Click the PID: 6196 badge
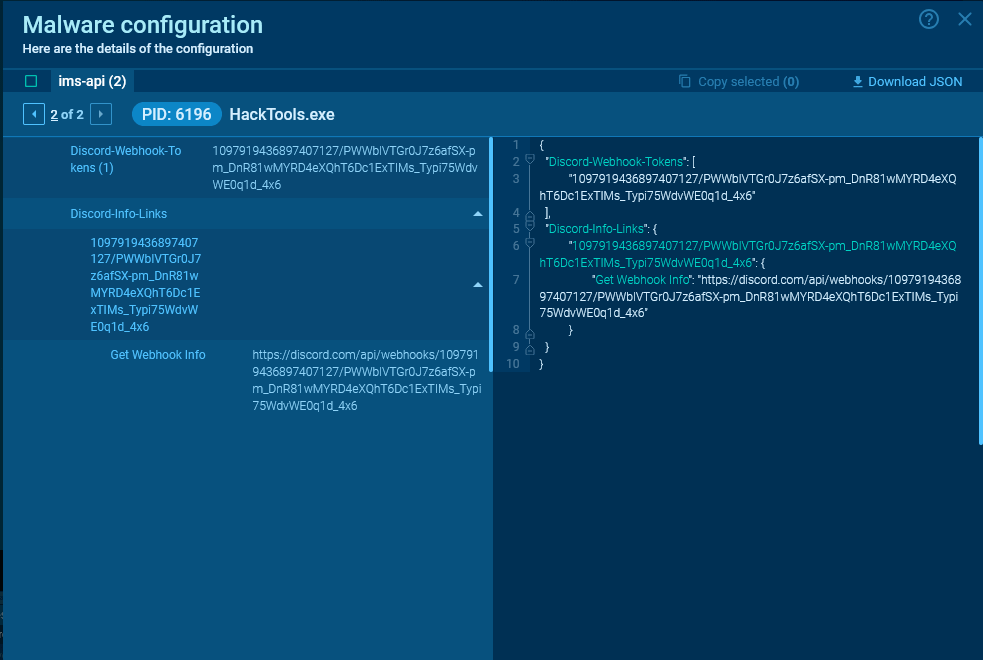This screenshot has height=660, width=983. point(176,114)
